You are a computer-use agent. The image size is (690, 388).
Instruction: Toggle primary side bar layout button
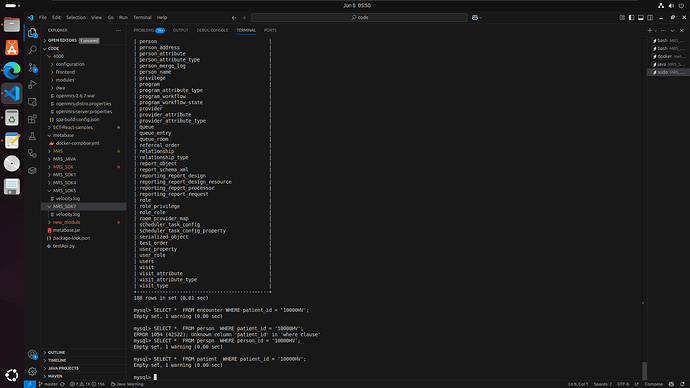631,18
